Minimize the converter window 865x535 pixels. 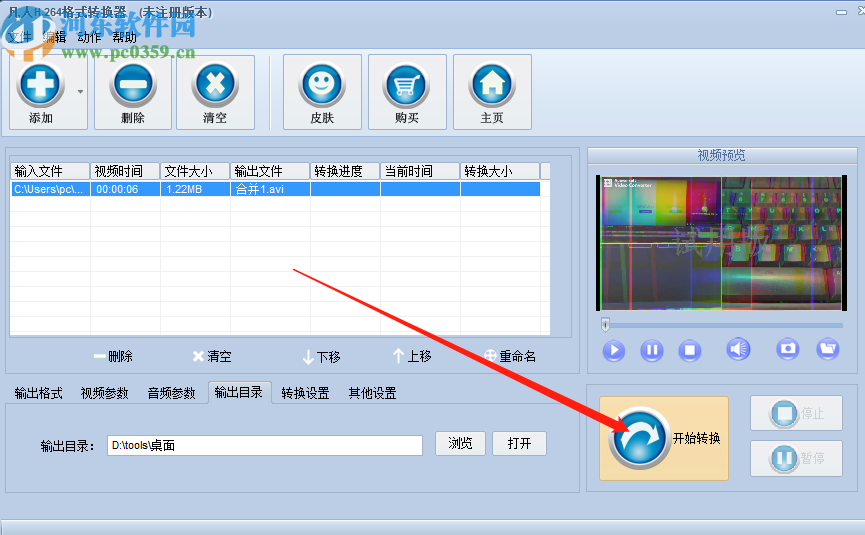tap(841, 12)
